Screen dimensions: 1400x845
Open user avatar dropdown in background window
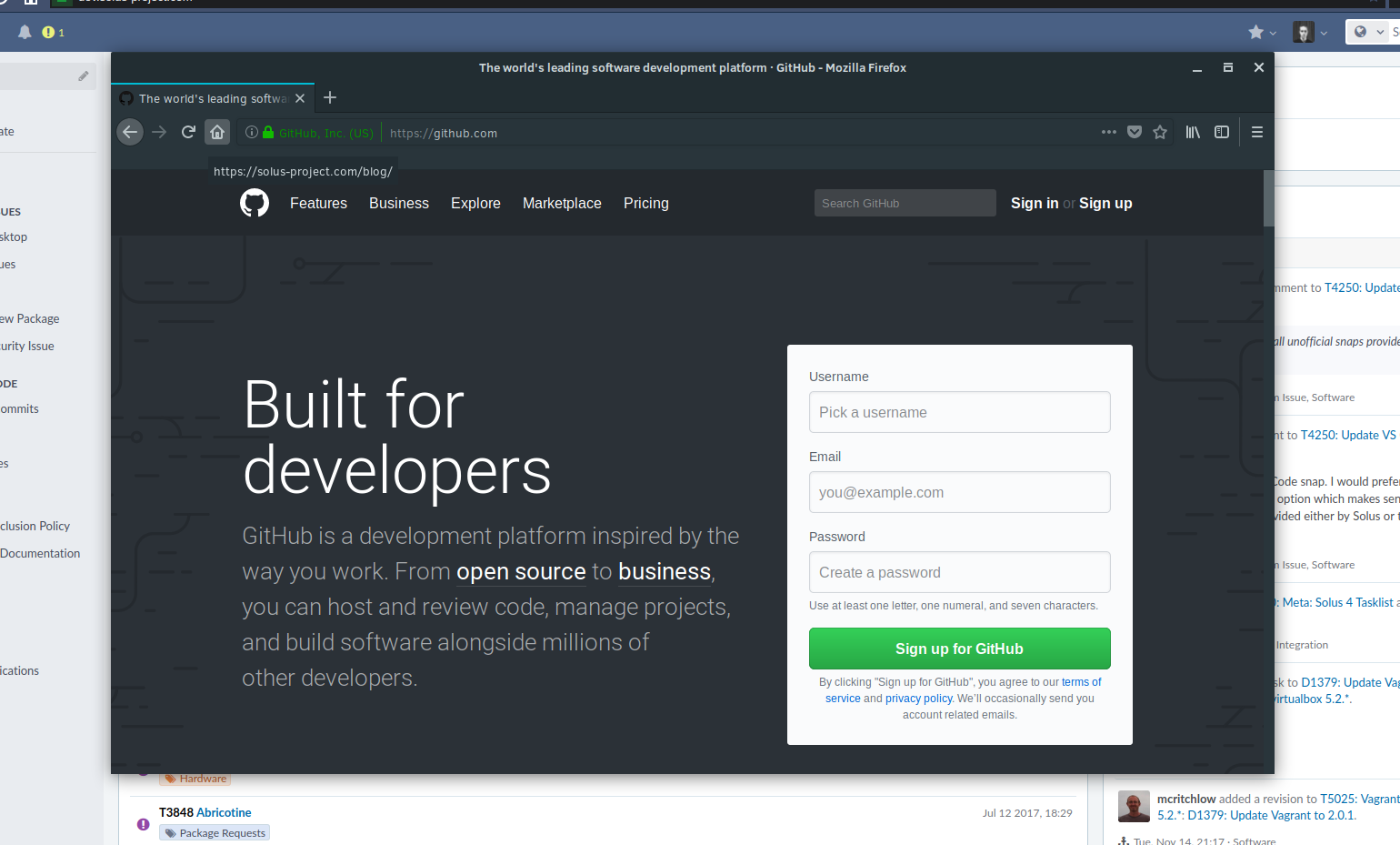(1309, 32)
